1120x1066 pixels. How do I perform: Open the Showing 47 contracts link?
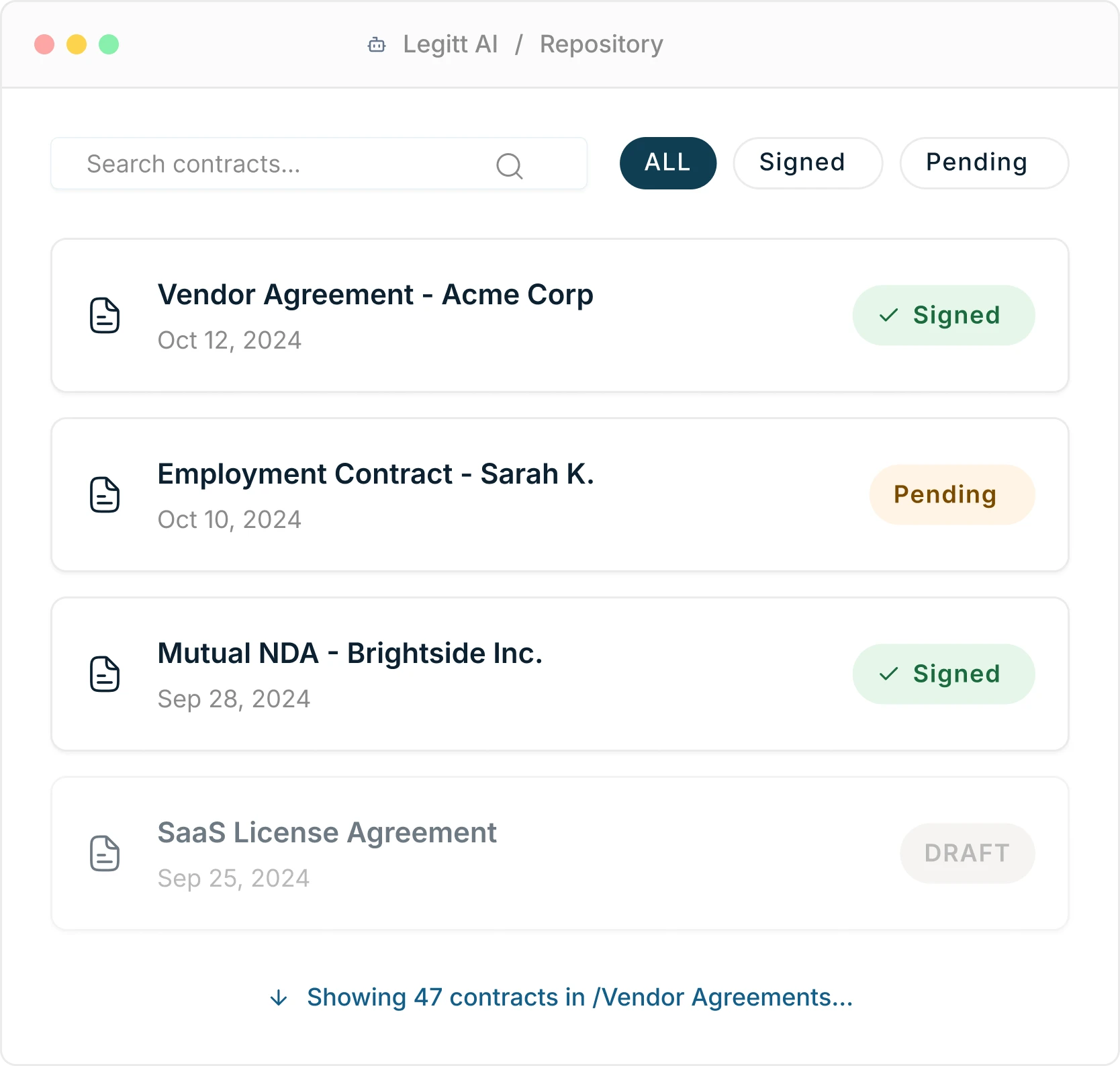[579, 997]
